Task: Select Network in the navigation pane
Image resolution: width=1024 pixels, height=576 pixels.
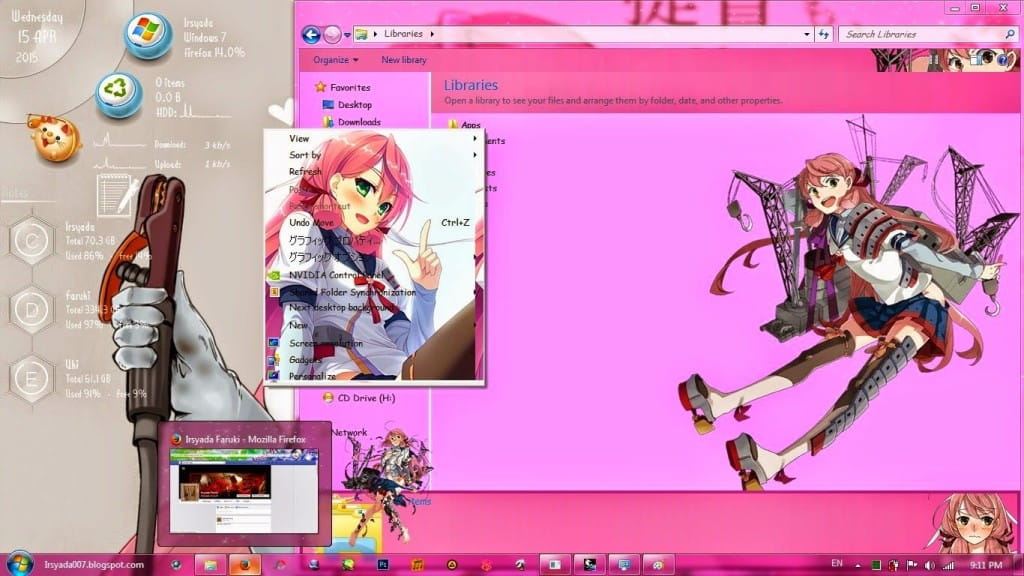Action: click(348, 432)
